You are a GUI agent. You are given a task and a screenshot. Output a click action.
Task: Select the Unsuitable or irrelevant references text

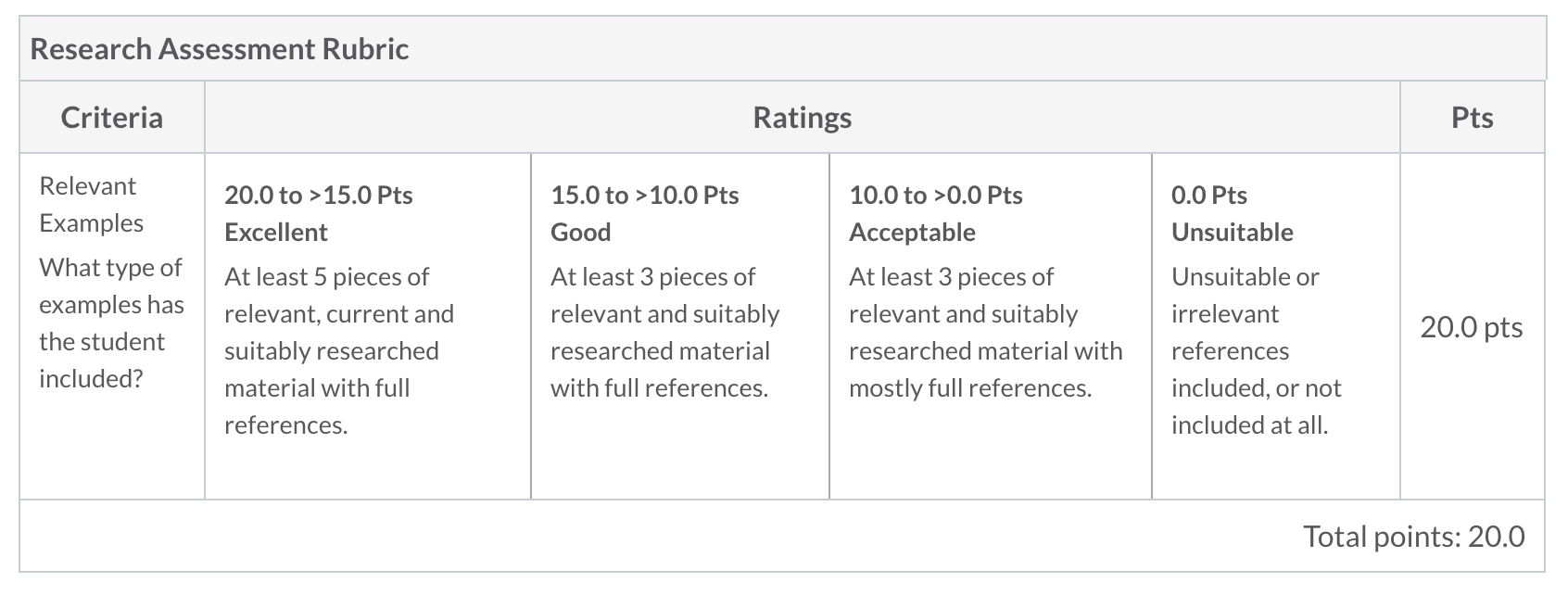click(1257, 351)
